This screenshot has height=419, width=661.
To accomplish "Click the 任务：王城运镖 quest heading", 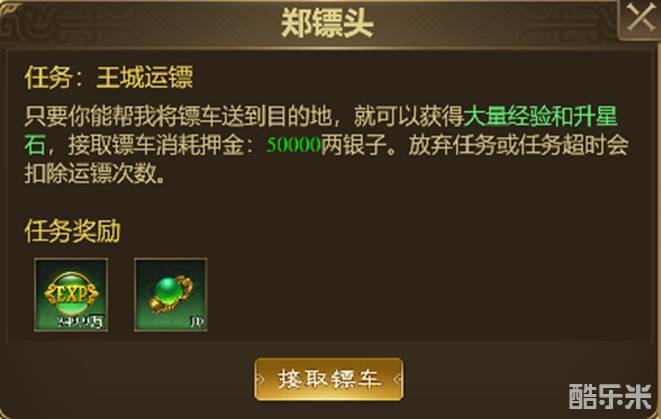I will click(x=109, y=77).
